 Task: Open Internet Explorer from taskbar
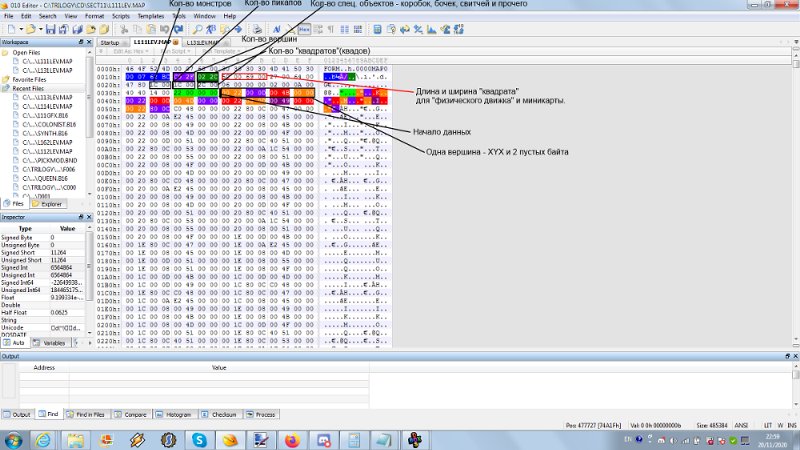[x=43, y=440]
